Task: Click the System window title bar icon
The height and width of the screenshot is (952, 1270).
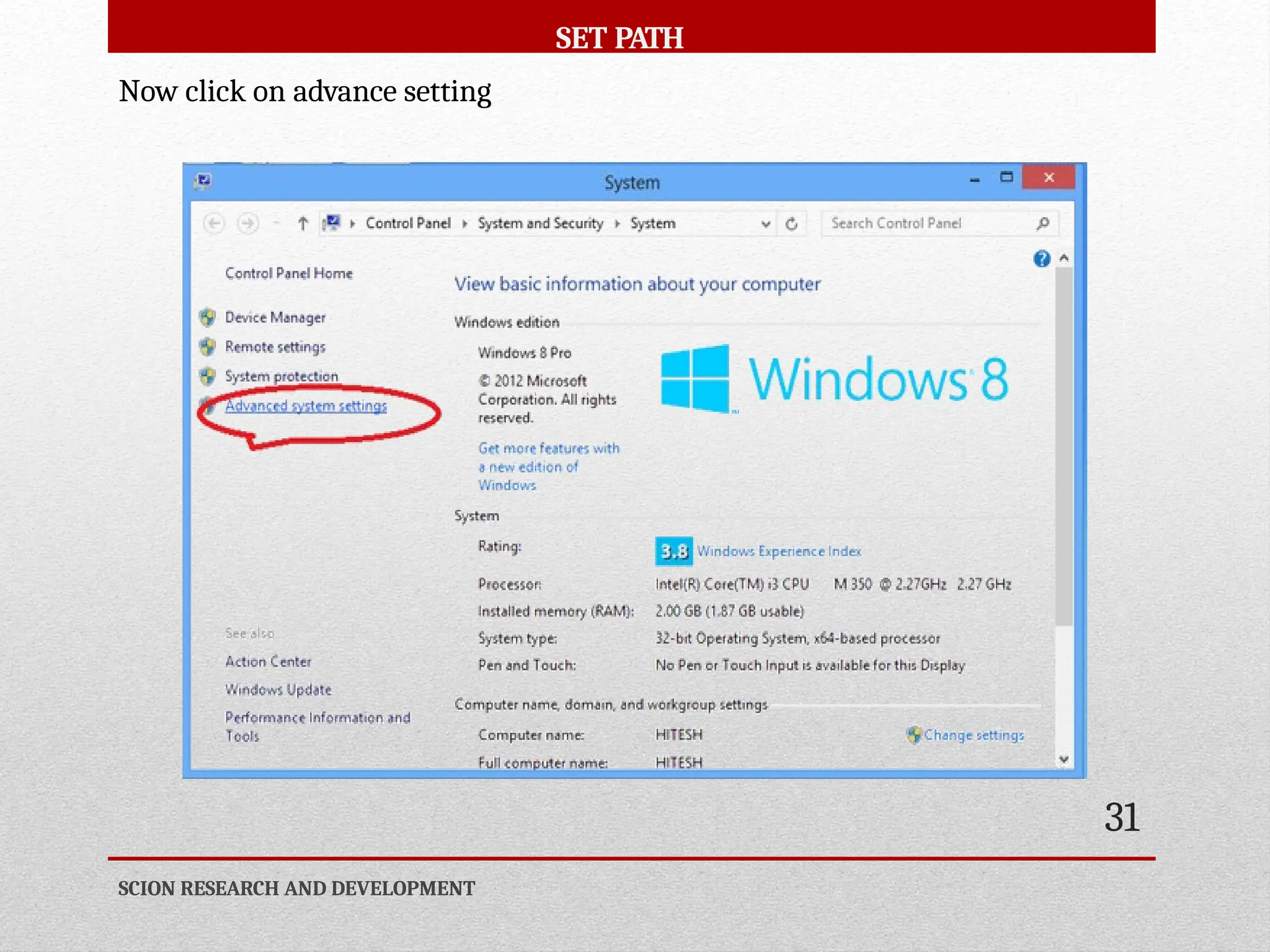Action: (x=203, y=182)
